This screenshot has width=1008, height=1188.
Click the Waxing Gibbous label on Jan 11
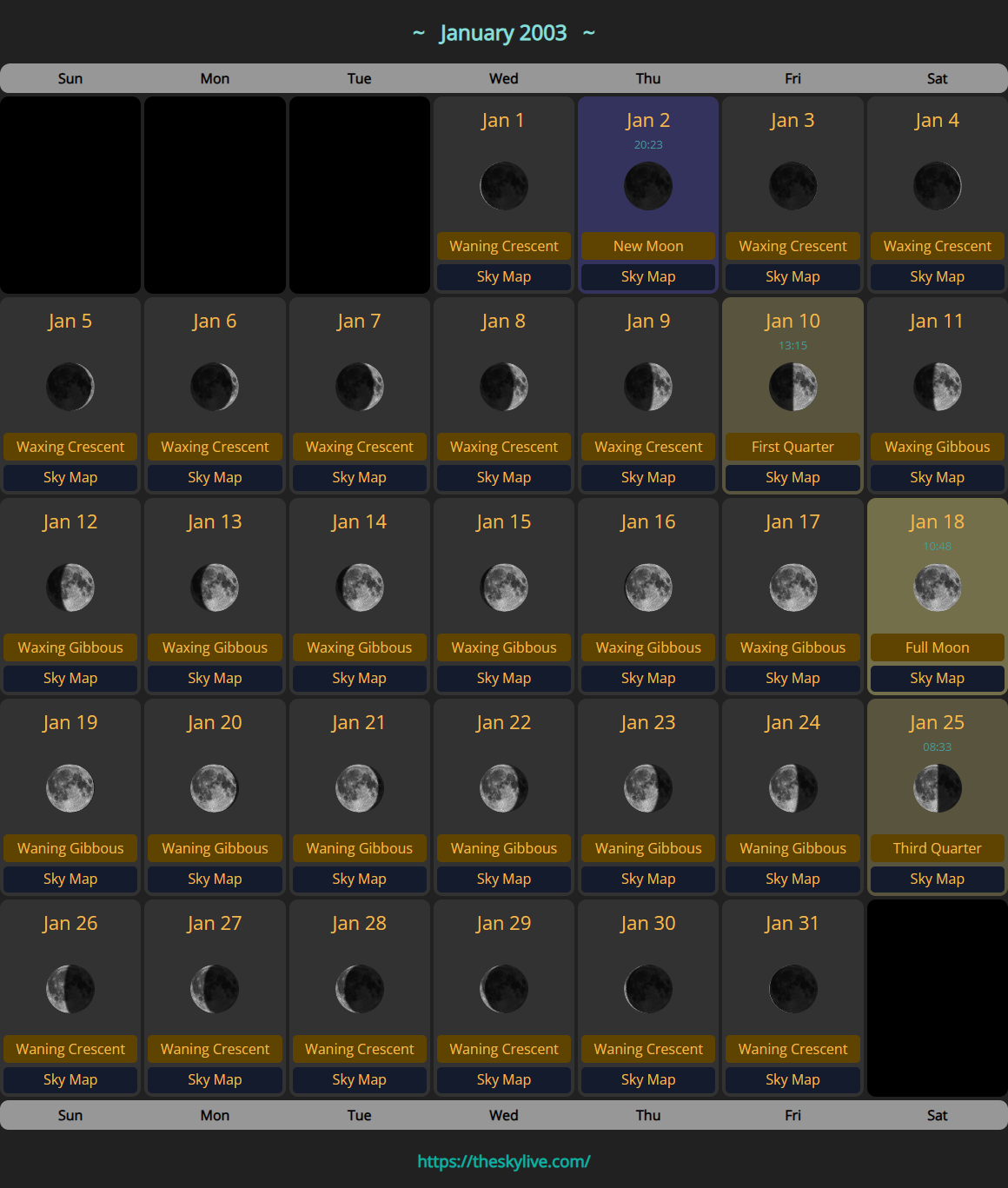pos(937,447)
